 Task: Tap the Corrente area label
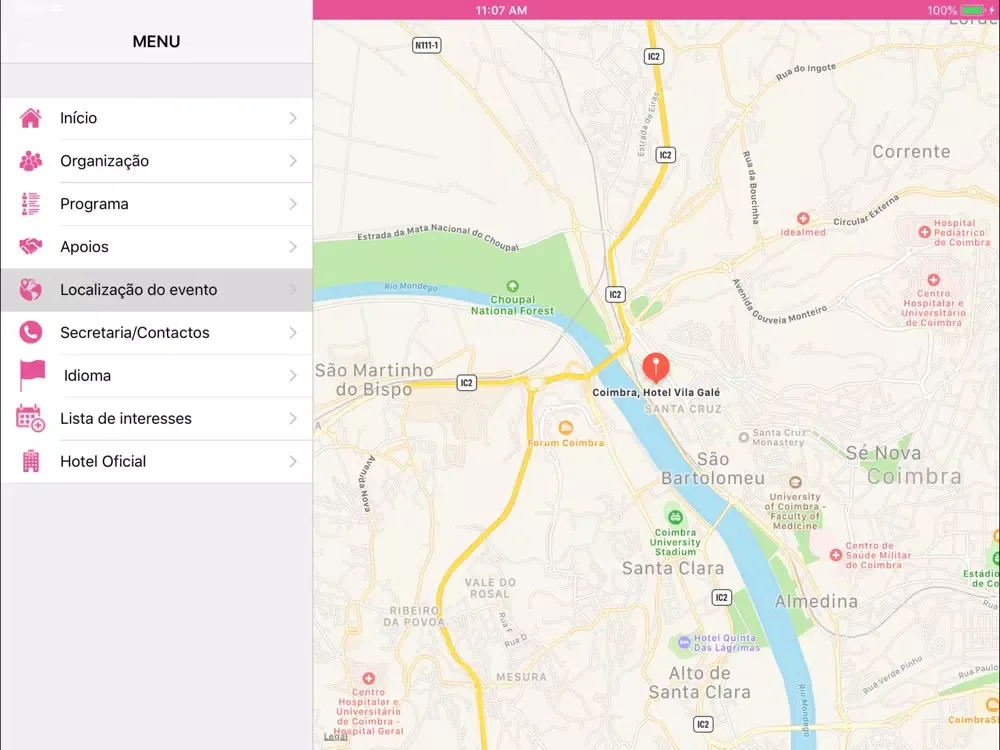[911, 152]
